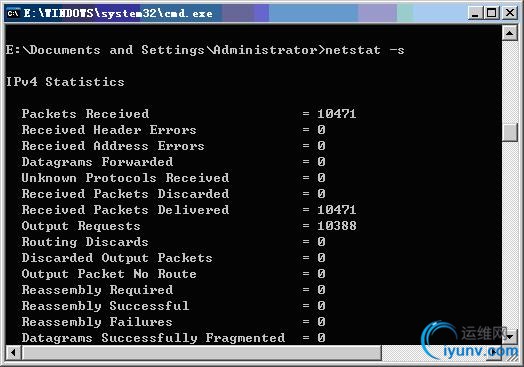
Task: Click the horizontal scrollbar thumb
Action: pos(202,353)
